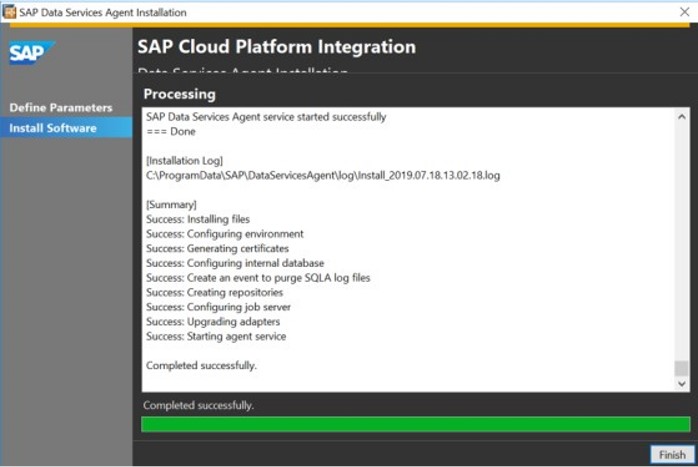Click the Processing heading
The width and height of the screenshot is (698, 467).
coord(179,94)
